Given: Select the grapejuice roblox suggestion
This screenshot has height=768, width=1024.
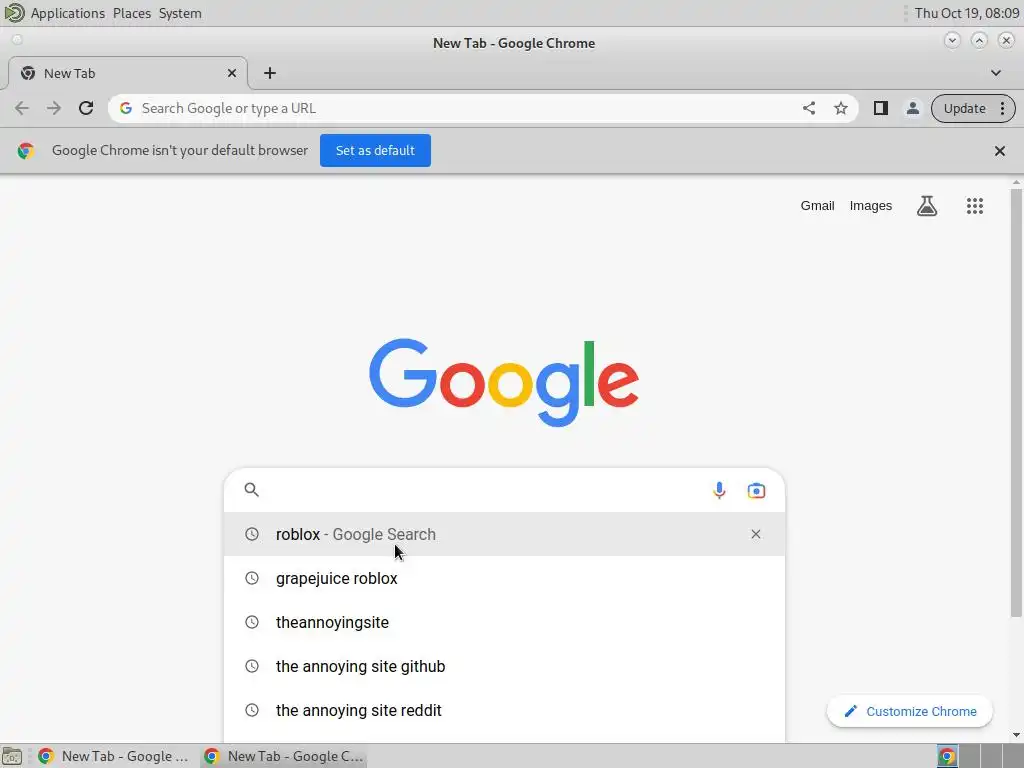Looking at the screenshot, I should pos(504,579).
